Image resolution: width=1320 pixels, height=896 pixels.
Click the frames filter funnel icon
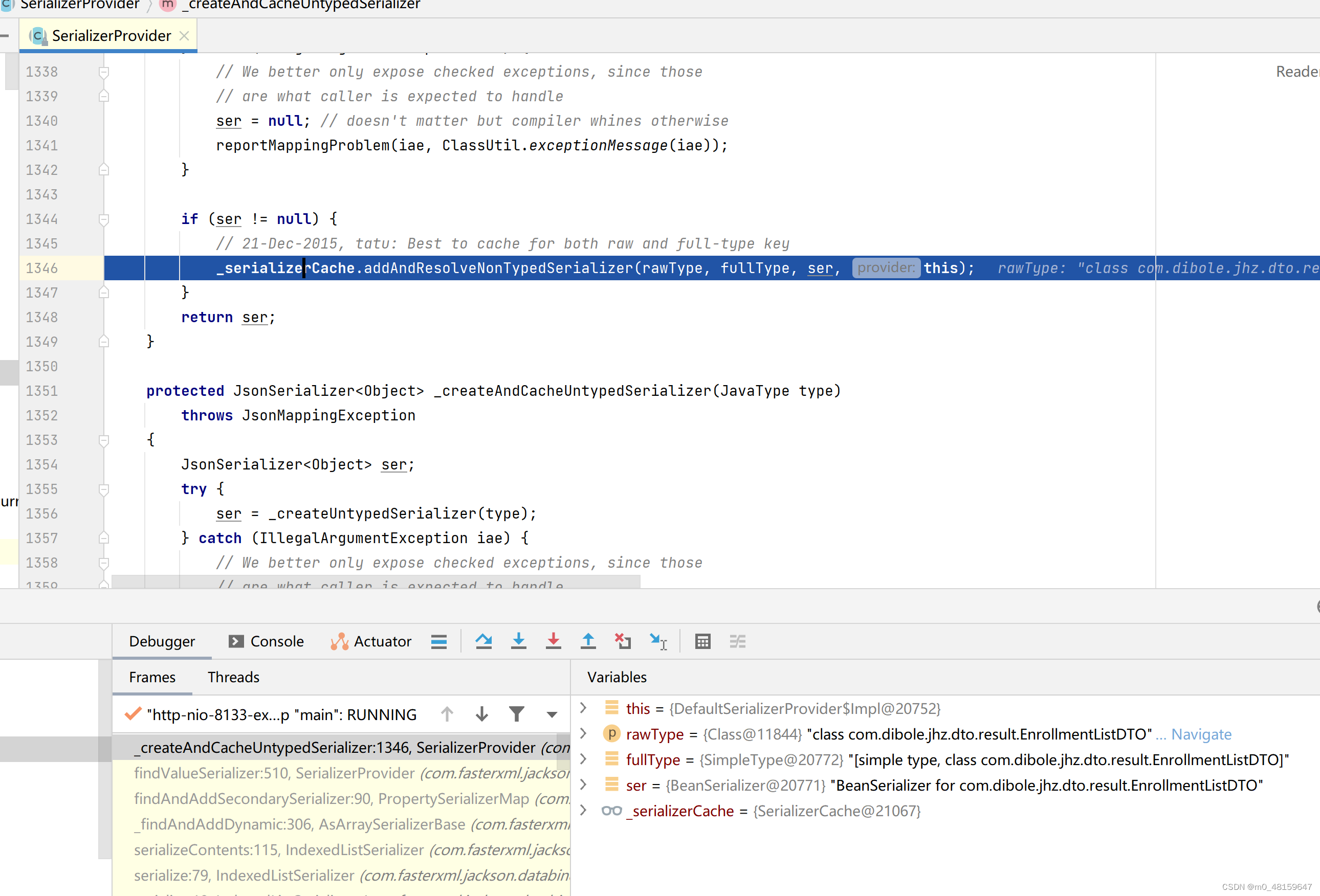(x=516, y=714)
